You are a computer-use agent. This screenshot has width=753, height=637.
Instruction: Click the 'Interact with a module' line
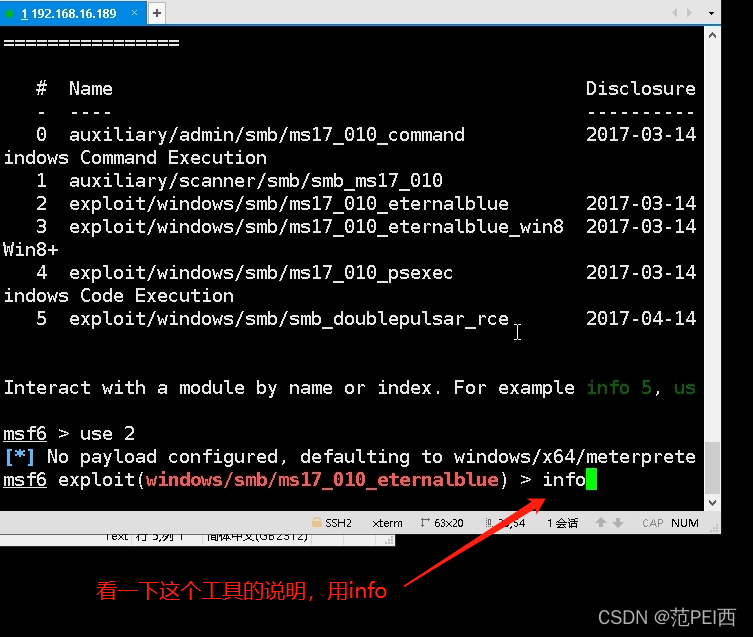click(350, 388)
